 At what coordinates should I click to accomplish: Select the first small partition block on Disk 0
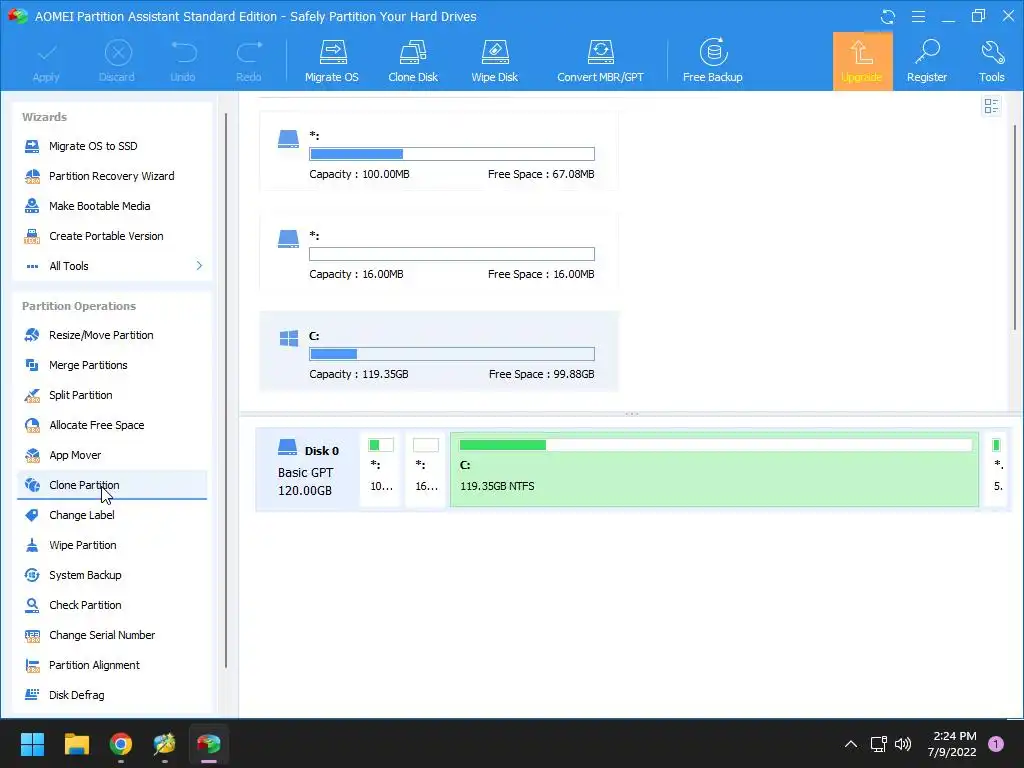pyautogui.click(x=381, y=470)
